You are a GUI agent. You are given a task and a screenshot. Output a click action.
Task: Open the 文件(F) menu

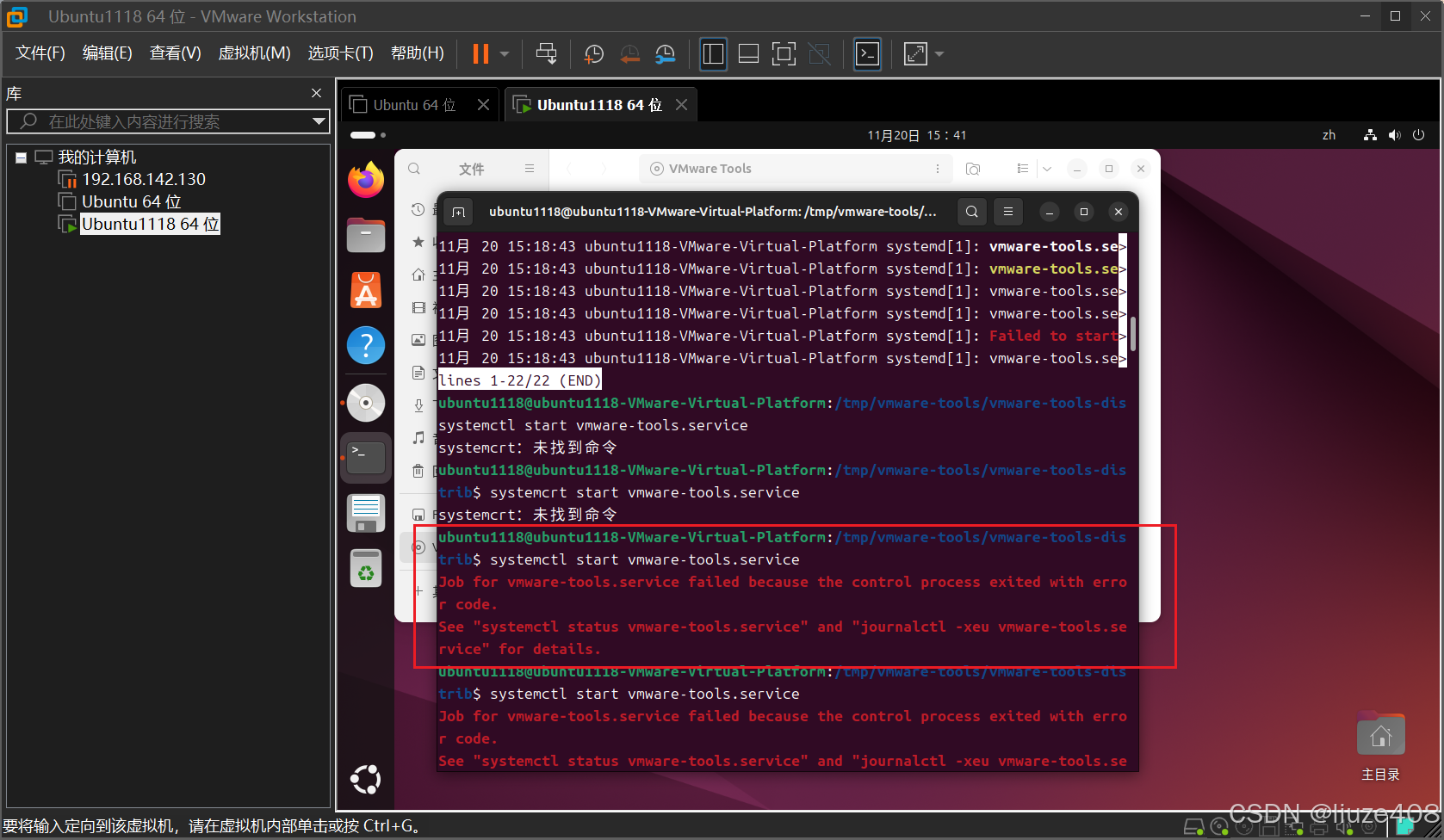40,53
